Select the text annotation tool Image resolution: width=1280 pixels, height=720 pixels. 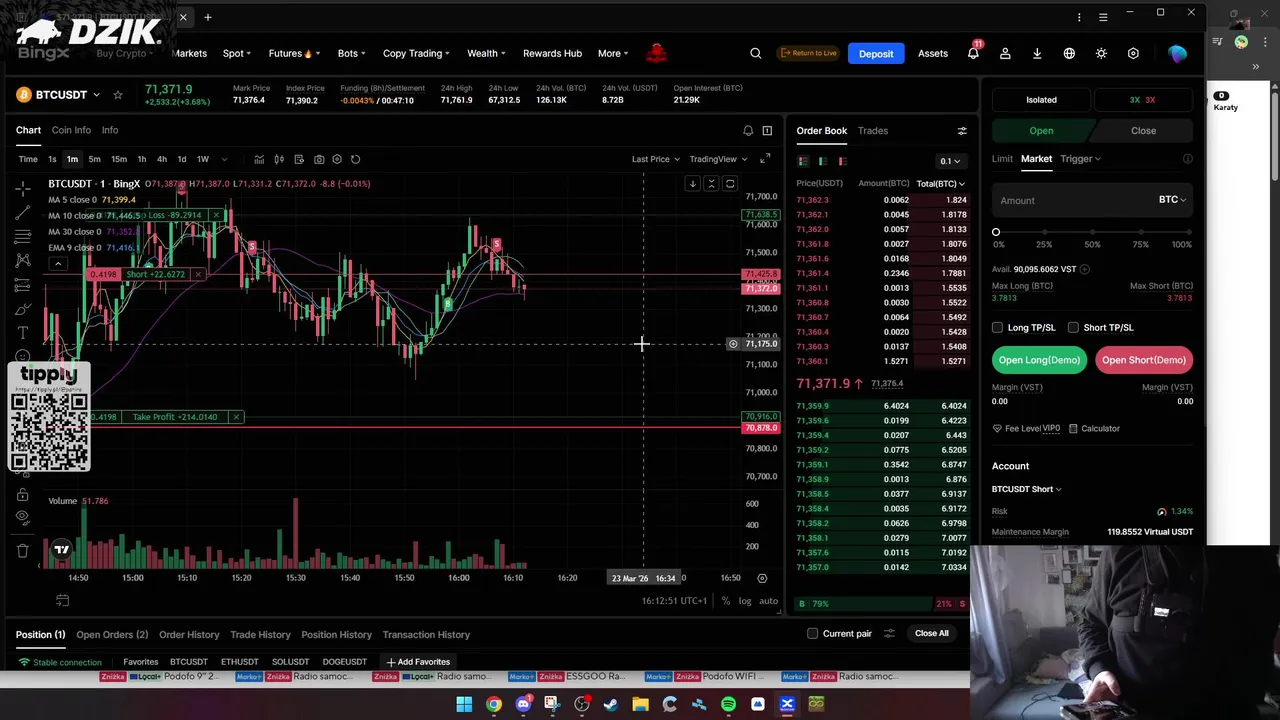click(x=22, y=332)
